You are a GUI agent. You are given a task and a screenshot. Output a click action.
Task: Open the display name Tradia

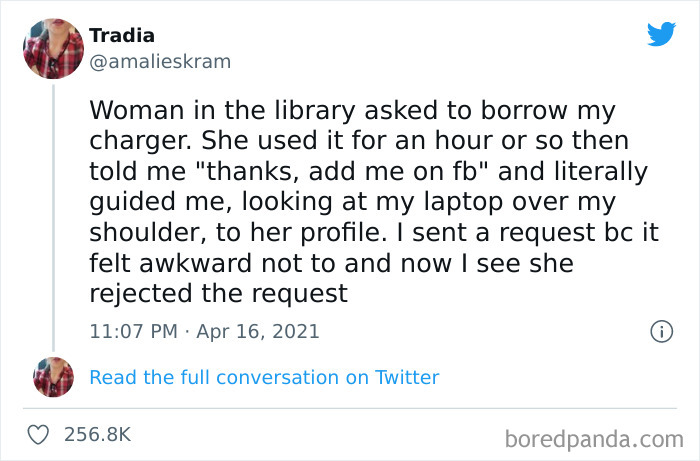point(122,35)
